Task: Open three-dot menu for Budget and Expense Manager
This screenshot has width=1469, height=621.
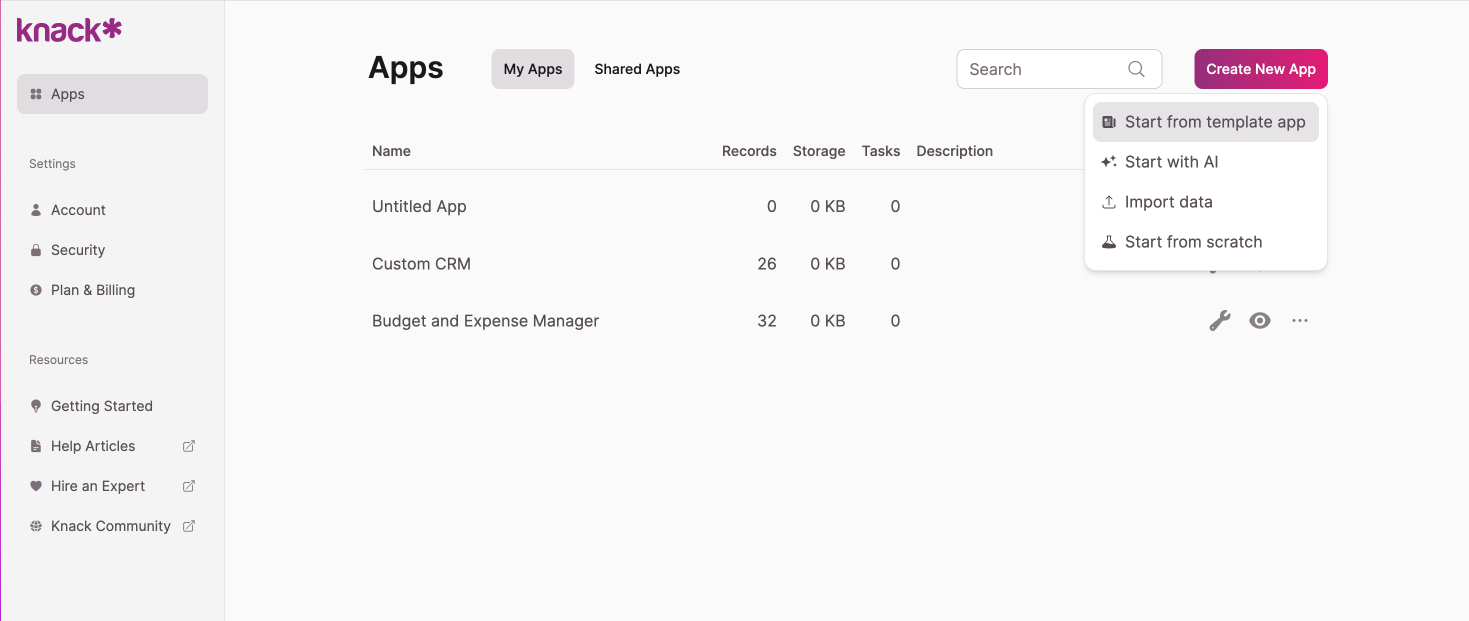Action: point(1300,321)
